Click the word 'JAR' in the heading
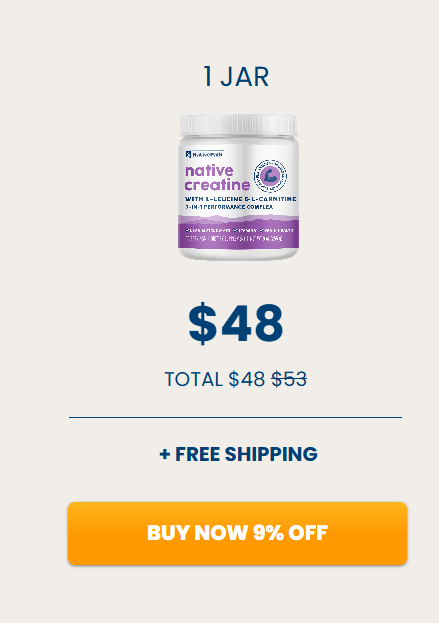439x623 pixels. (245, 77)
